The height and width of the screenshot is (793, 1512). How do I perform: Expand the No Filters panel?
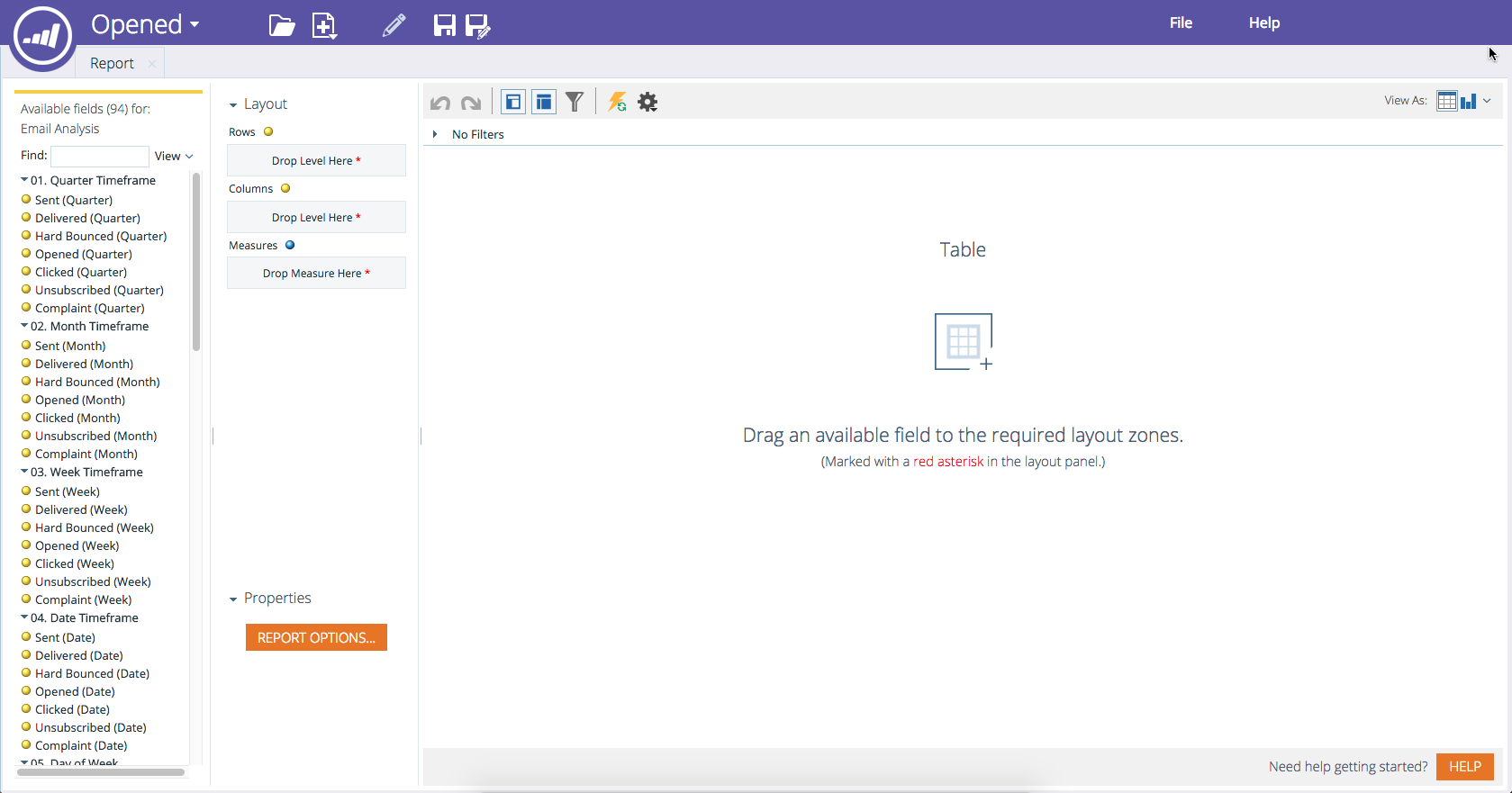tap(435, 134)
